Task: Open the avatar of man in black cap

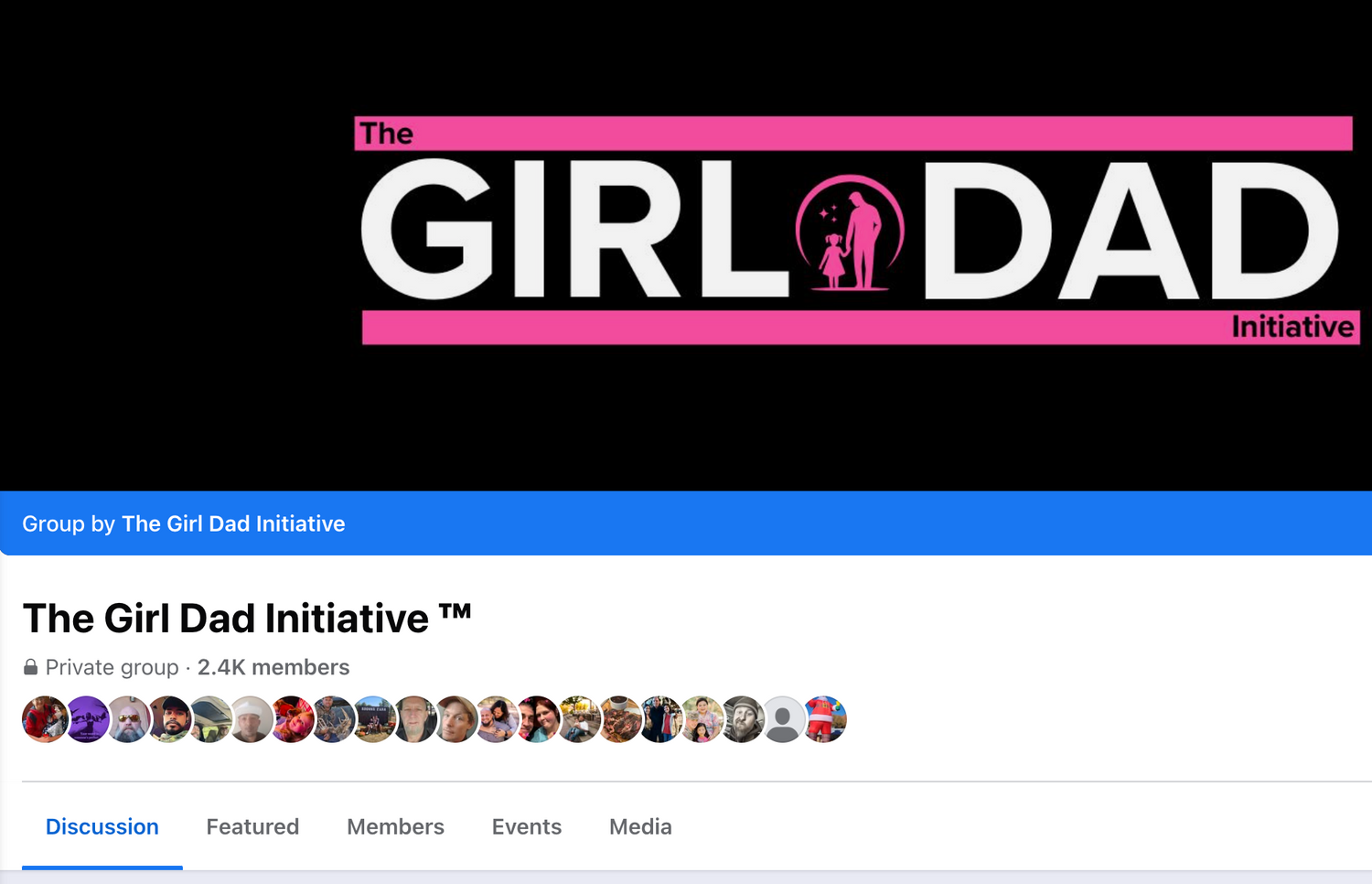Action: click(x=169, y=719)
